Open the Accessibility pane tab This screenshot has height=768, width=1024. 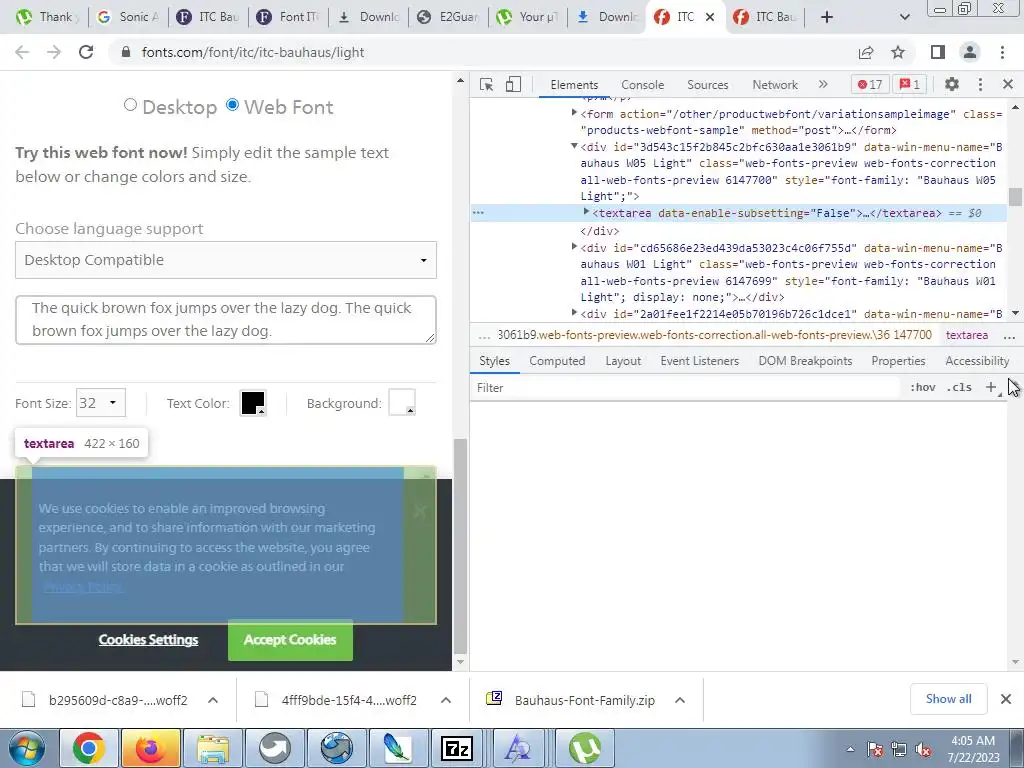[x=977, y=361]
